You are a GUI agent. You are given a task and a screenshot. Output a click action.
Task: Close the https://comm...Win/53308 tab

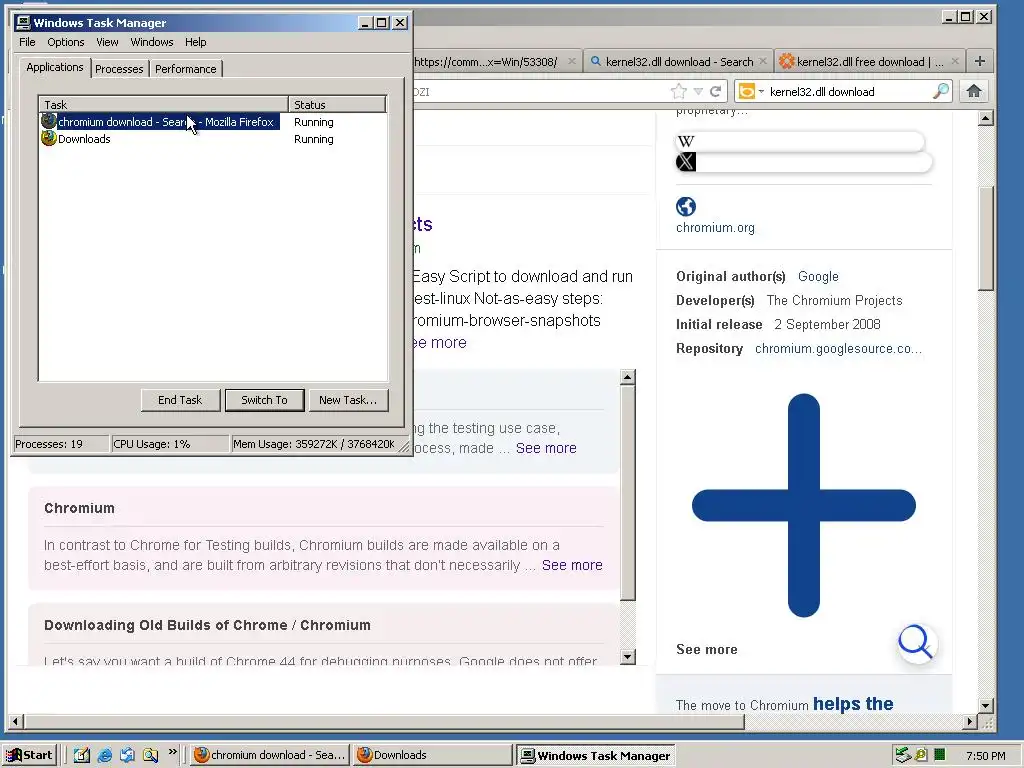click(x=571, y=61)
